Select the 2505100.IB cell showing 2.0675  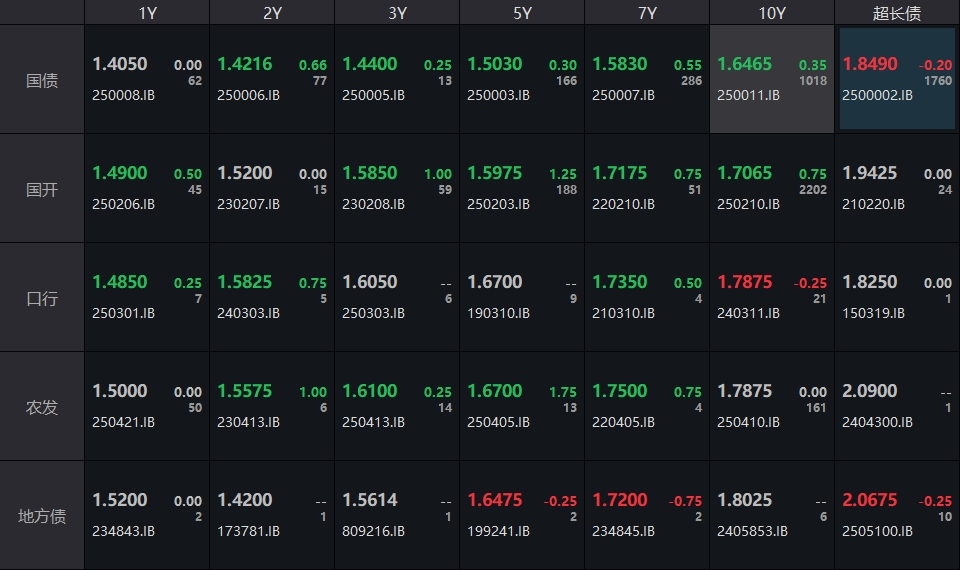[x=897, y=515]
